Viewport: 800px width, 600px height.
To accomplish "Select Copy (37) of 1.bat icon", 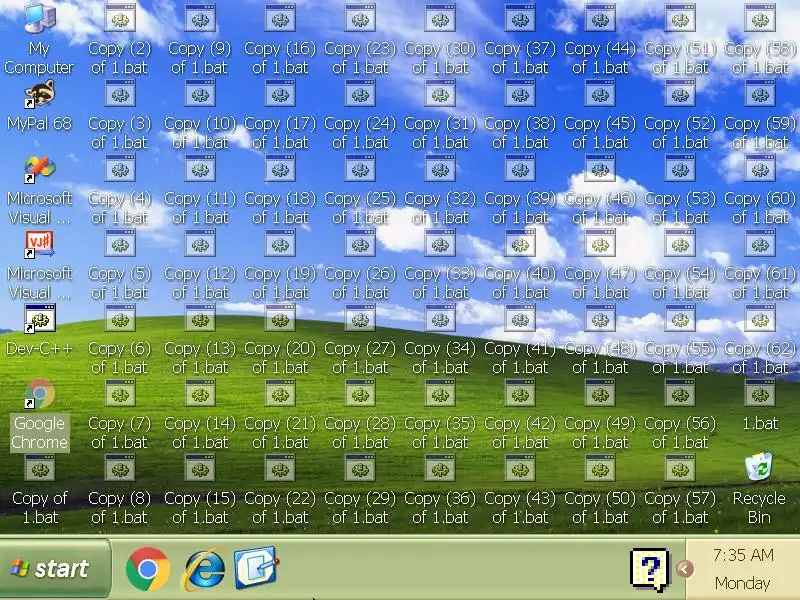I will [520, 18].
